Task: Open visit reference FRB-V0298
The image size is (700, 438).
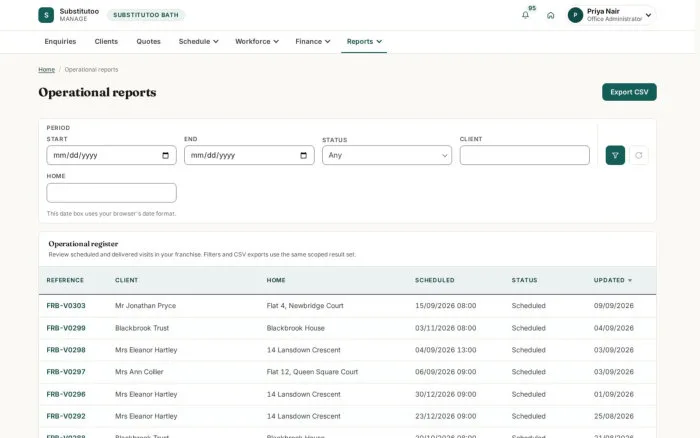Action: [x=66, y=350]
